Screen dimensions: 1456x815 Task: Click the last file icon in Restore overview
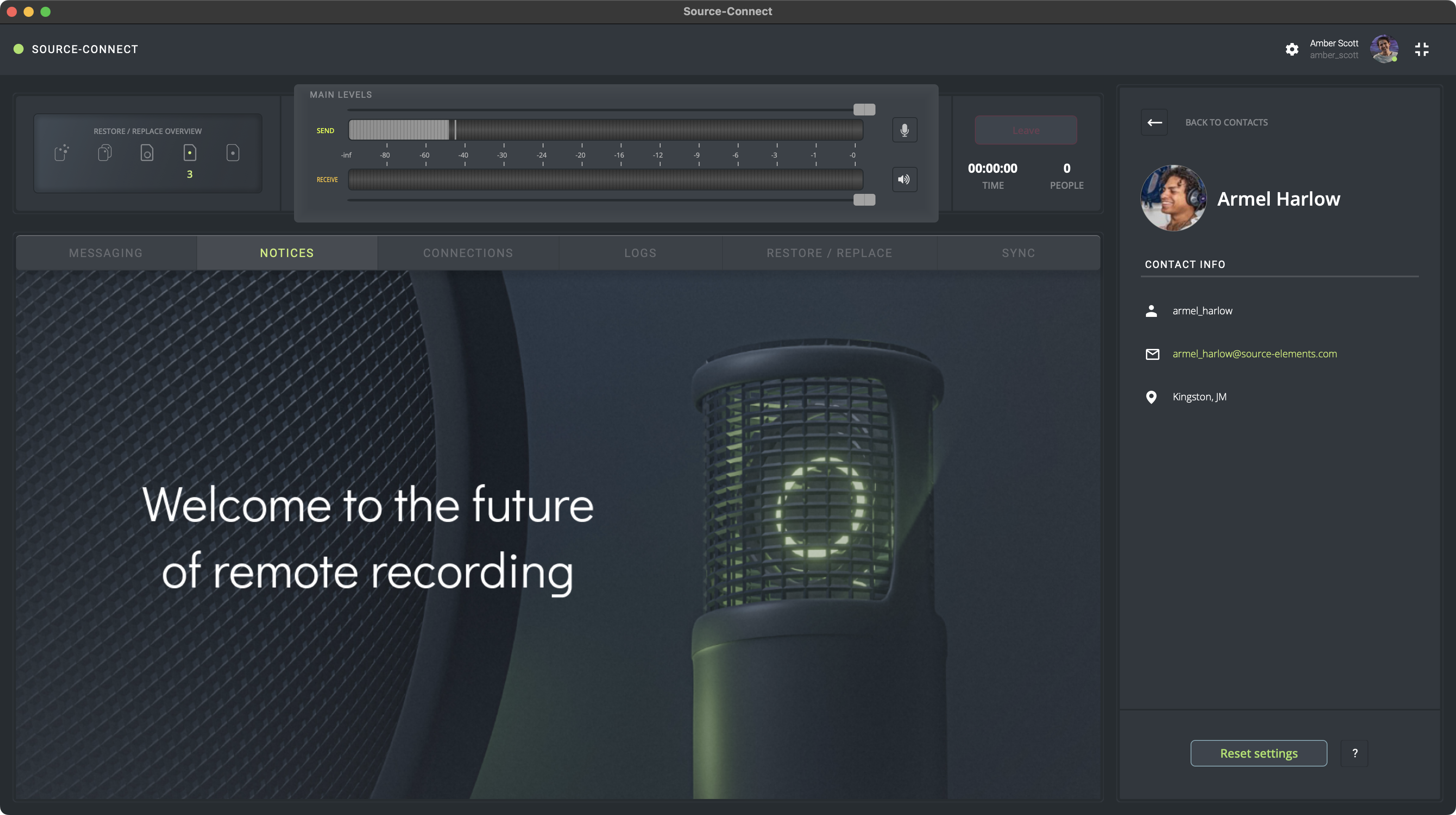pos(233,153)
